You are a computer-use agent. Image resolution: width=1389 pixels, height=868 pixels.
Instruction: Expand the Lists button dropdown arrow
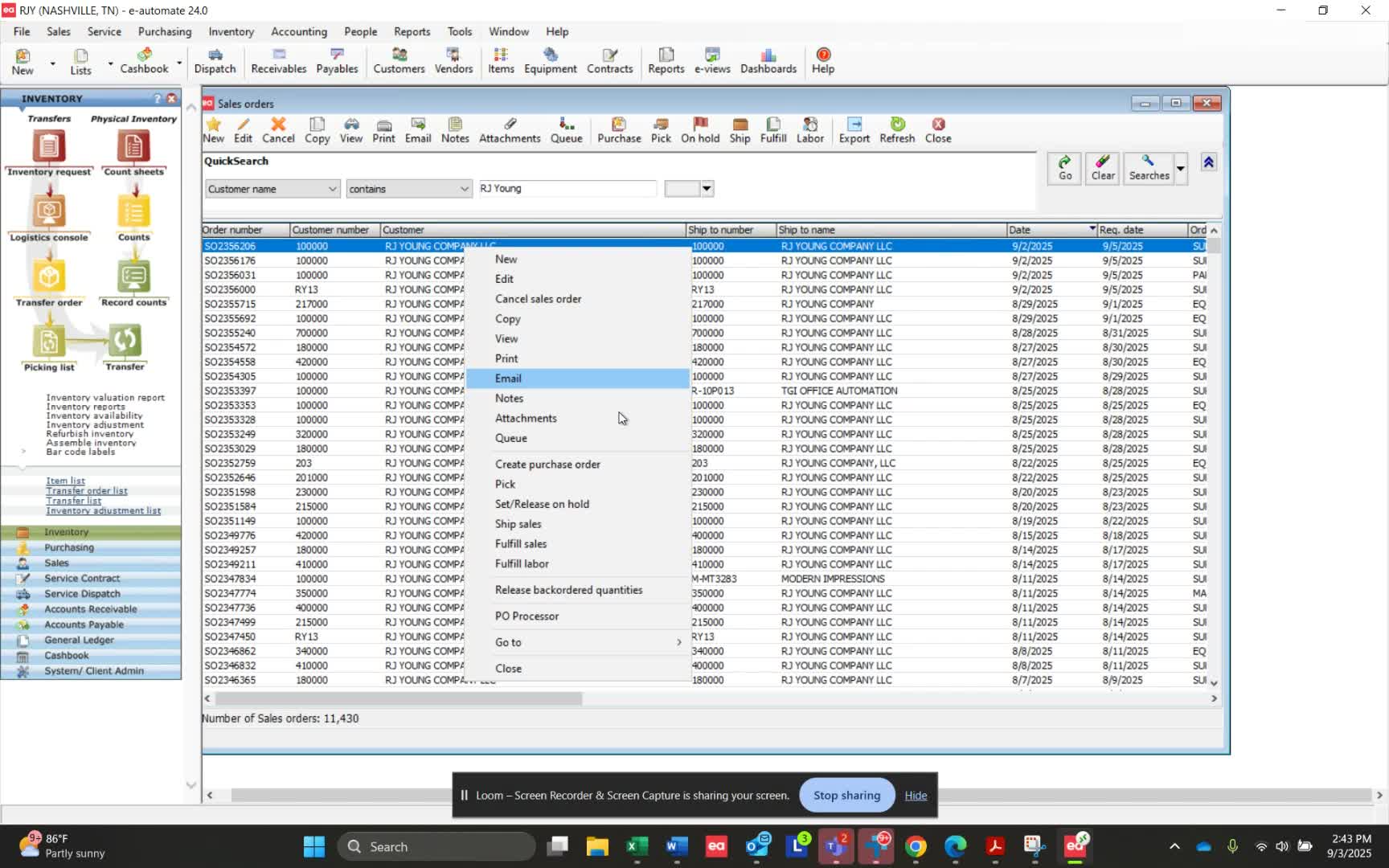pyautogui.click(x=110, y=63)
